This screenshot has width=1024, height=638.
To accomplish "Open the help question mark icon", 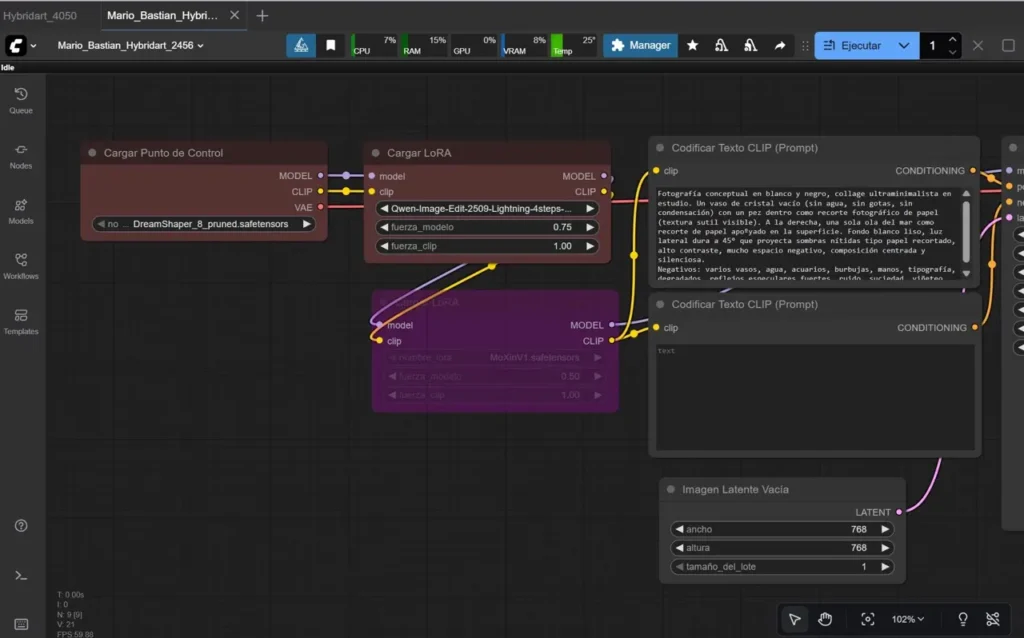I will click(x=21, y=526).
